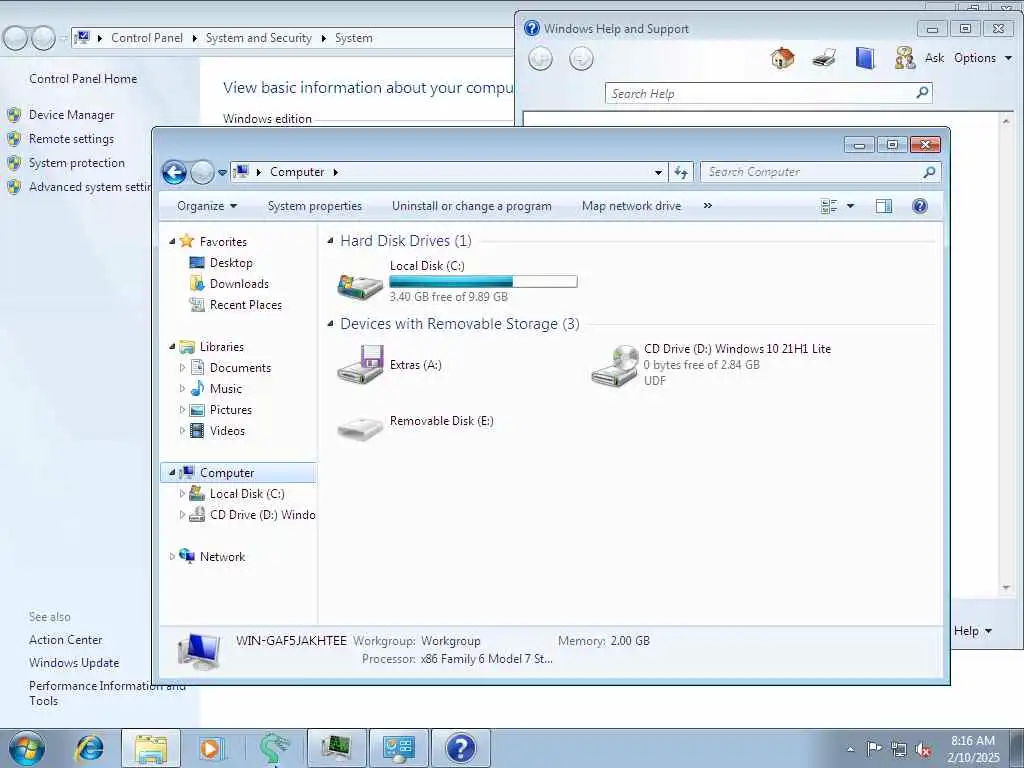This screenshot has height=768, width=1024.
Task: Select Local Disk (C:) drive icon
Action: [x=360, y=285]
